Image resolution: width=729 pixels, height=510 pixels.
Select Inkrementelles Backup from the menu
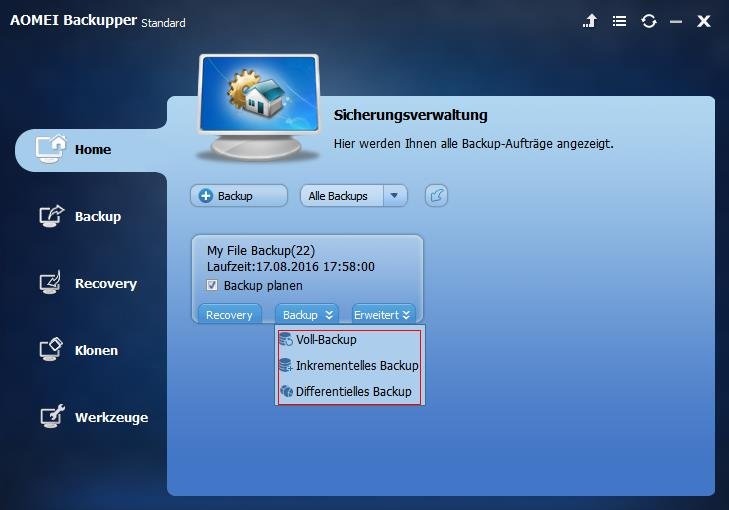[x=349, y=366]
